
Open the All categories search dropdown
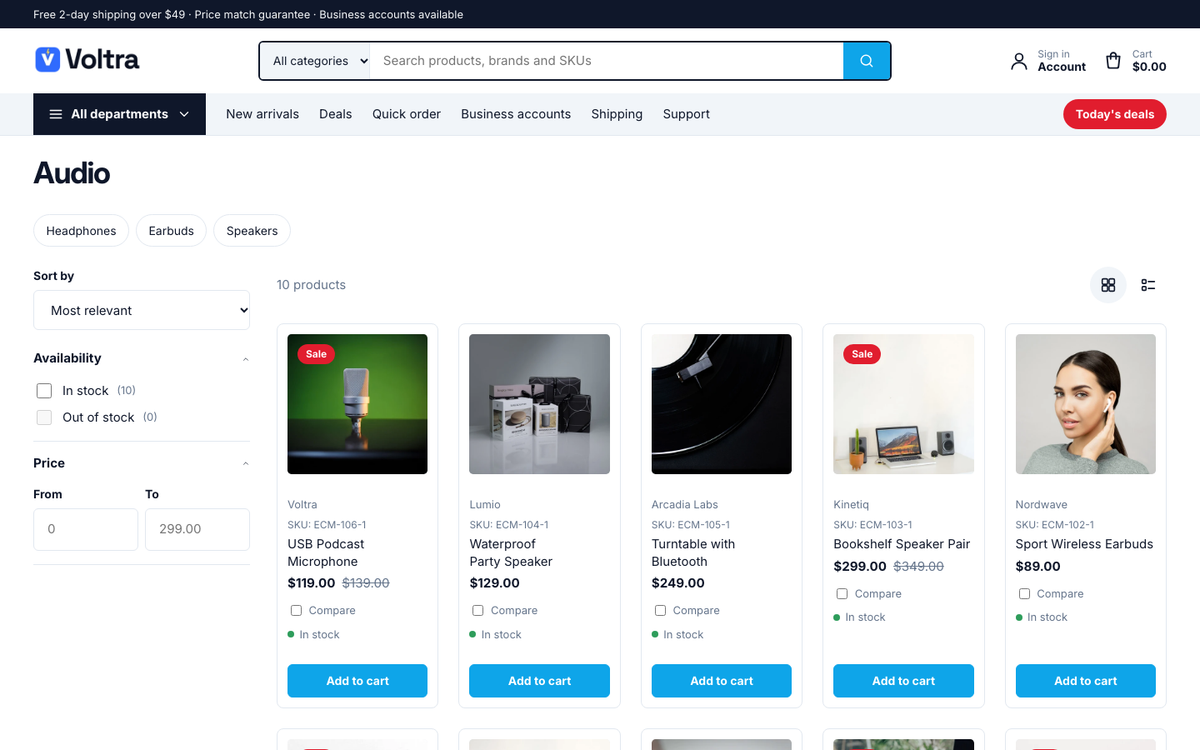click(x=315, y=61)
